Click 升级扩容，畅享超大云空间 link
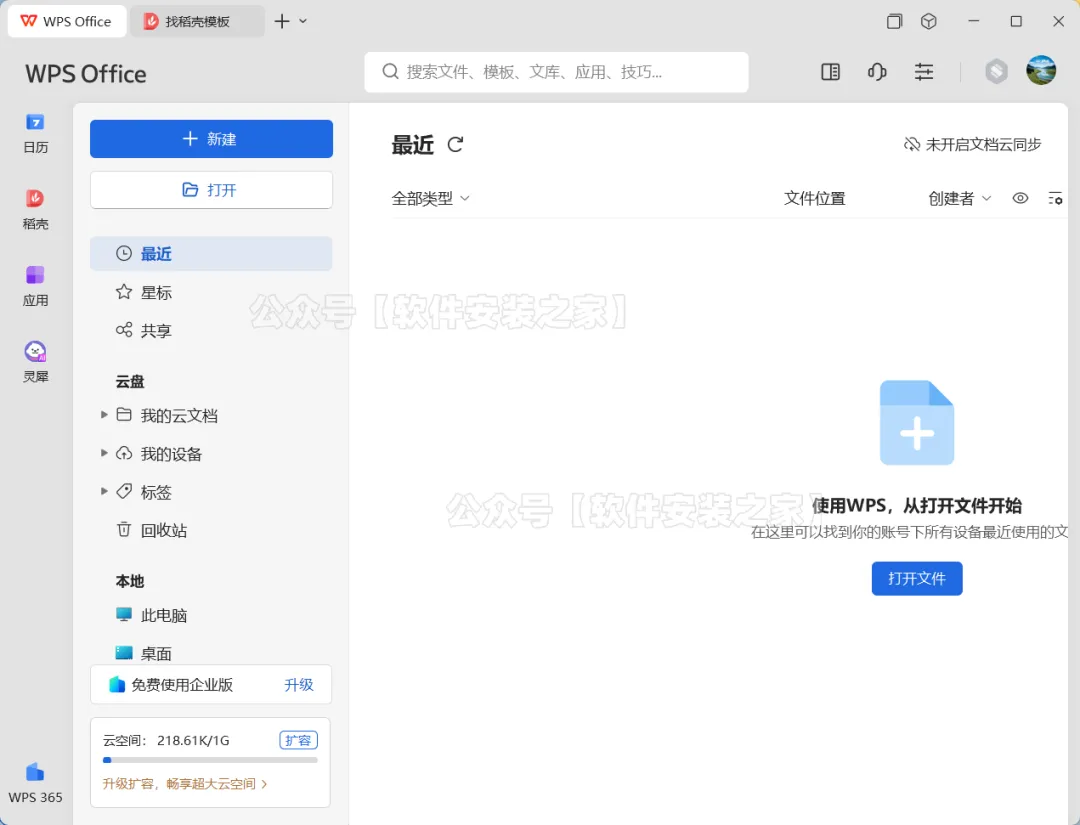Viewport: 1080px width, 825px height. click(185, 784)
